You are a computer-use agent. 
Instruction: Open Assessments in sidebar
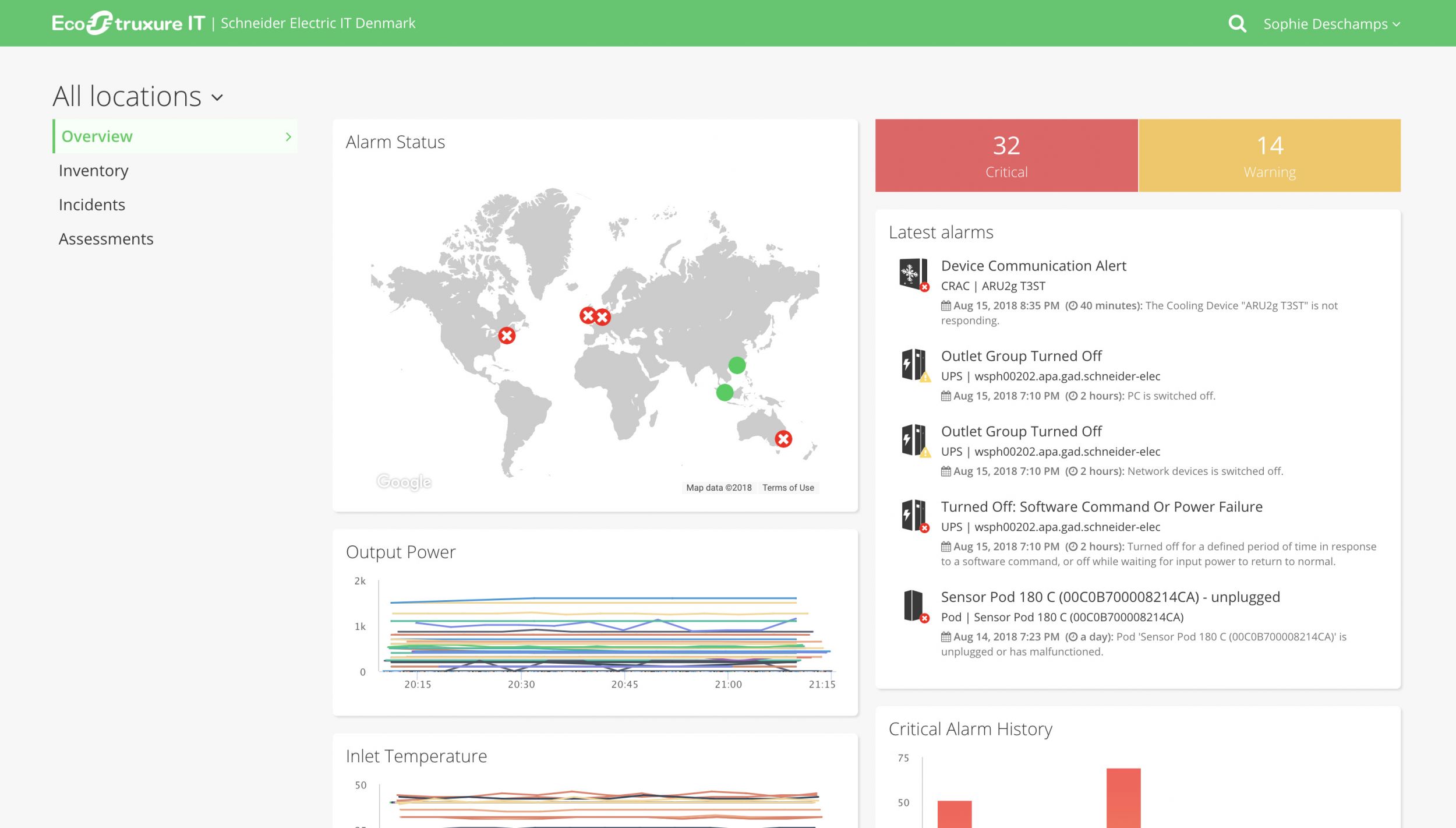[x=106, y=239]
